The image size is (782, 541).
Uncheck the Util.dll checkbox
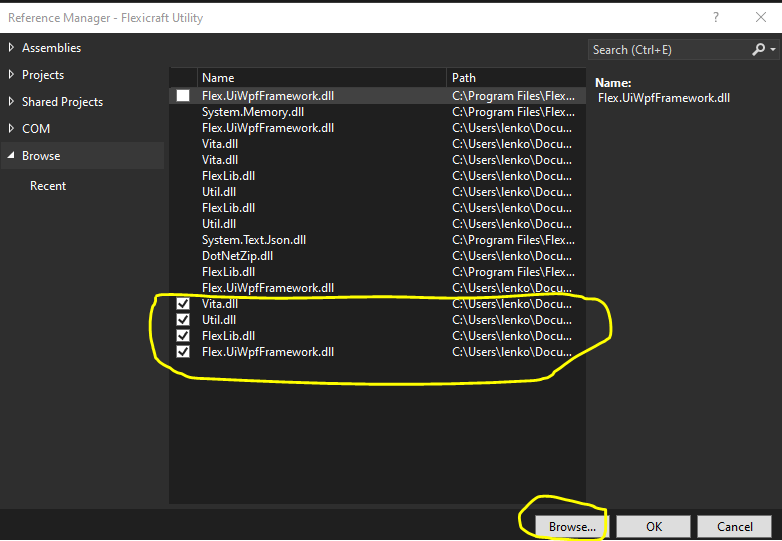click(183, 320)
